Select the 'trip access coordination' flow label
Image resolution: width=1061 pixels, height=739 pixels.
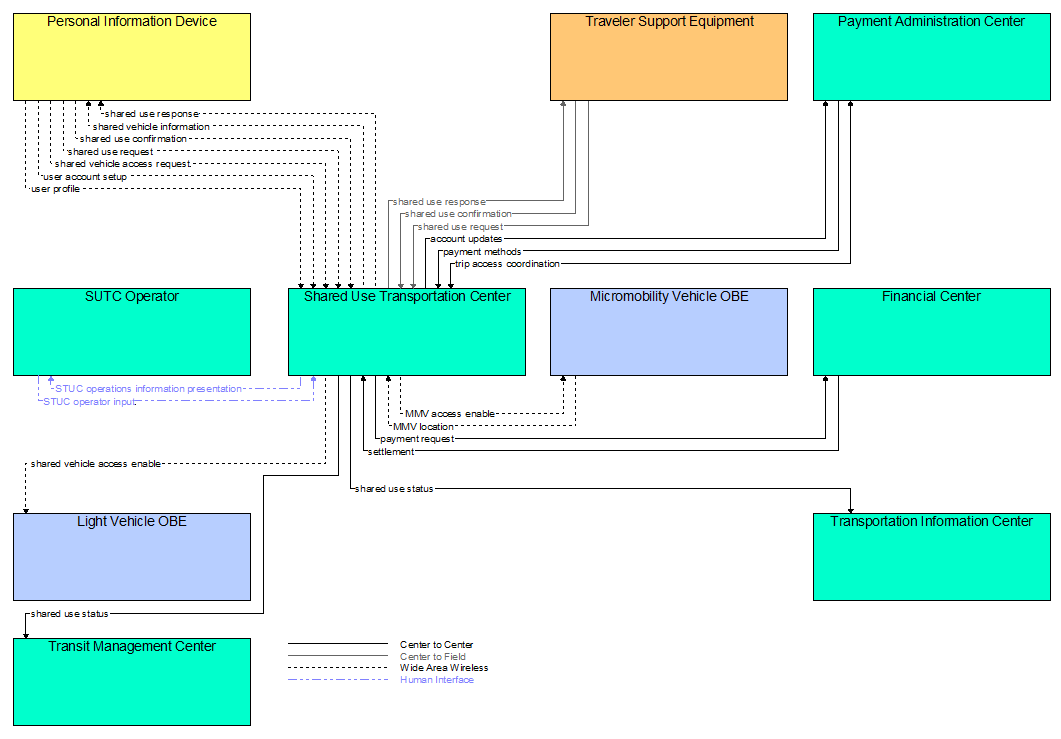(507, 264)
